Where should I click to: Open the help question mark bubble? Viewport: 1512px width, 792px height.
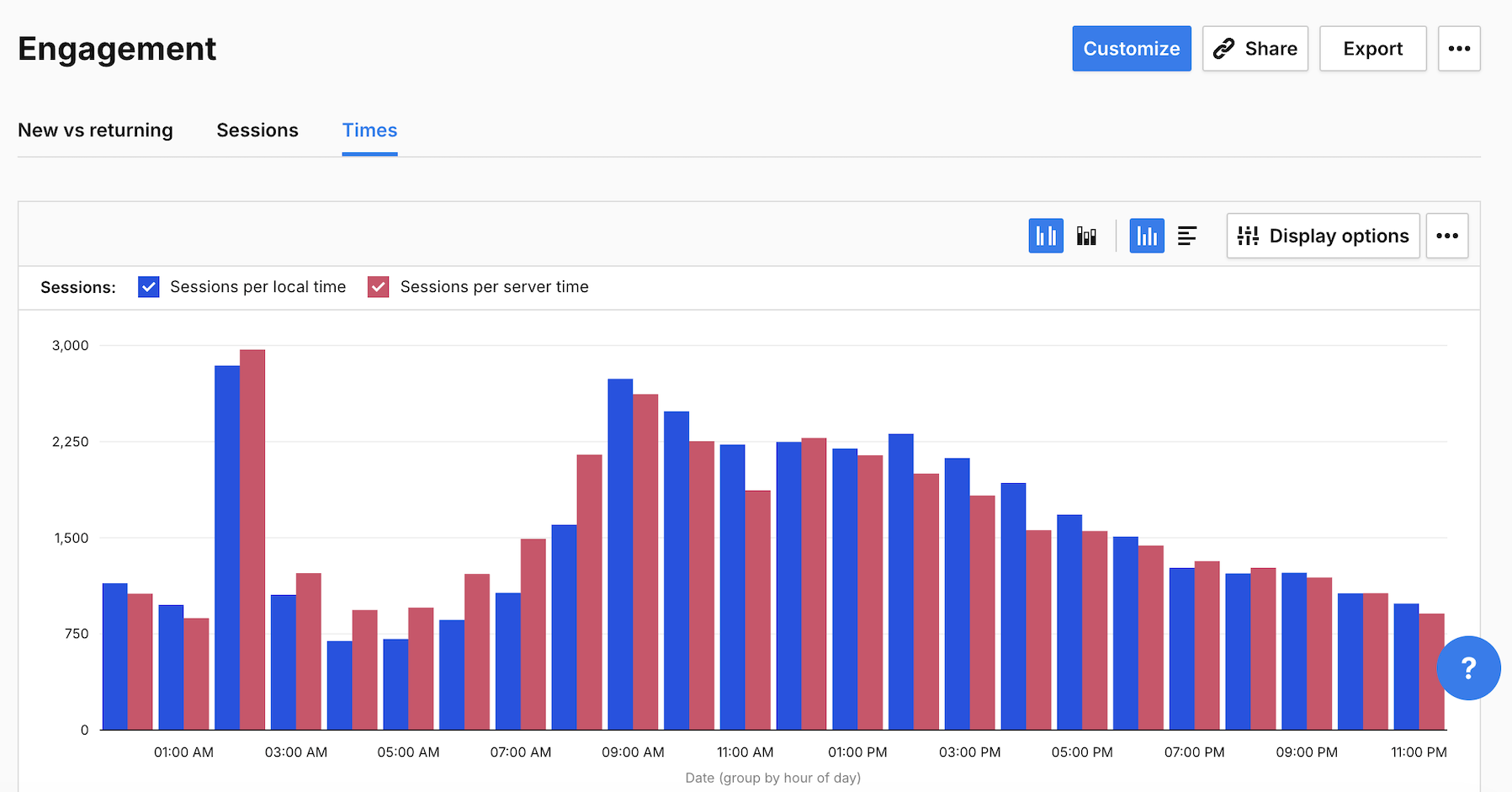point(1468,668)
